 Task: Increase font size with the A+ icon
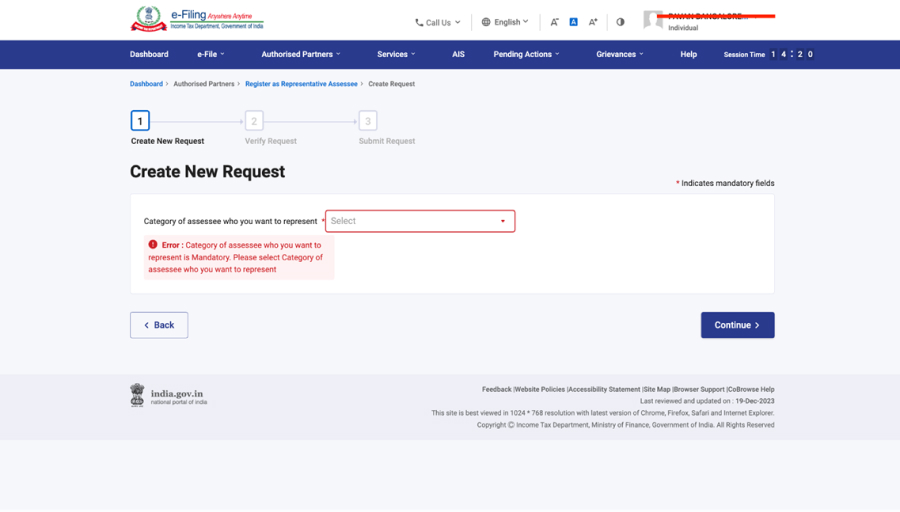tap(593, 22)
